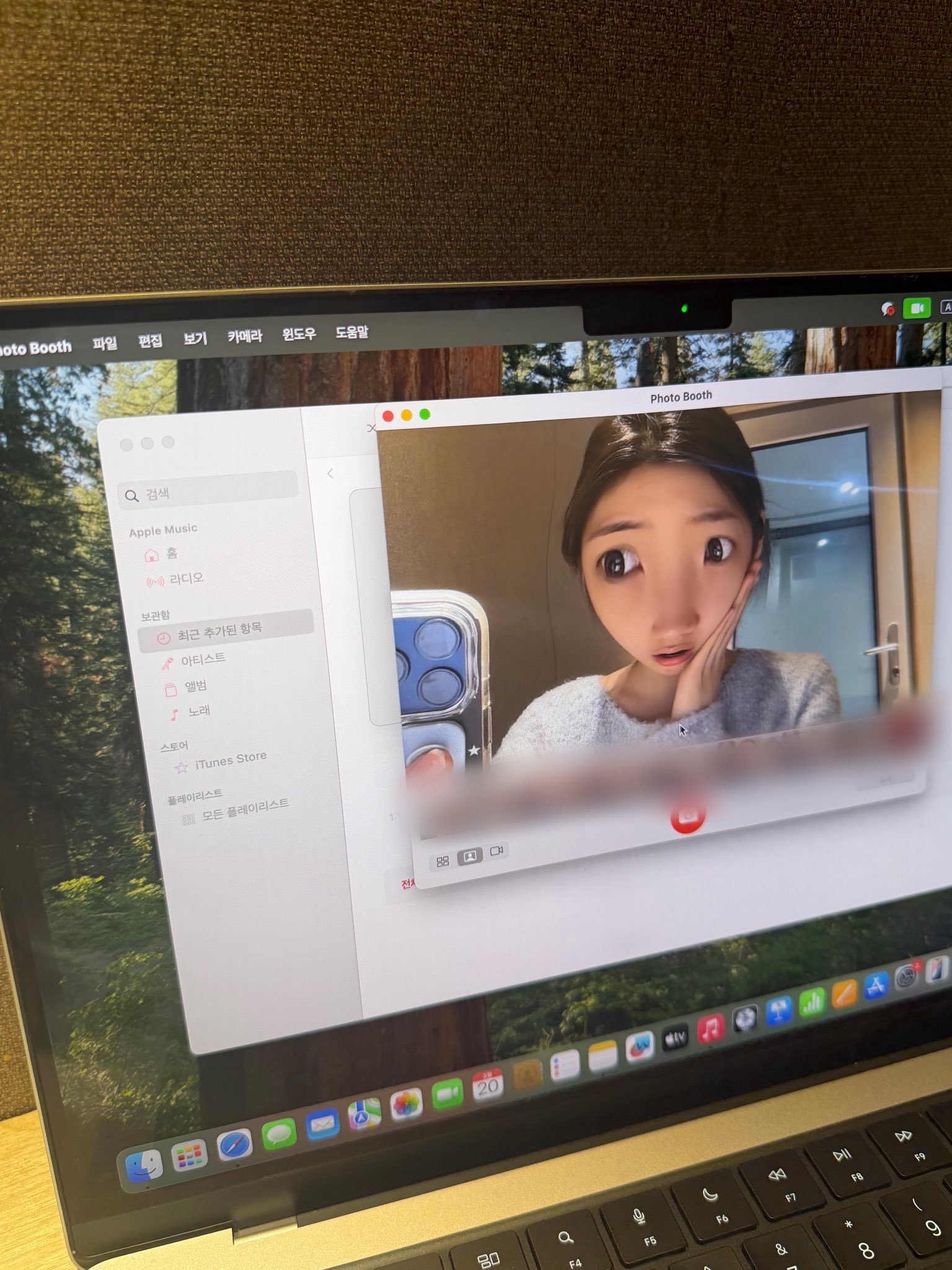Viewport: 952px width, 1270px height.
Task: Switch Photo Booth to four-up photo mode
Action: (443, 861)
